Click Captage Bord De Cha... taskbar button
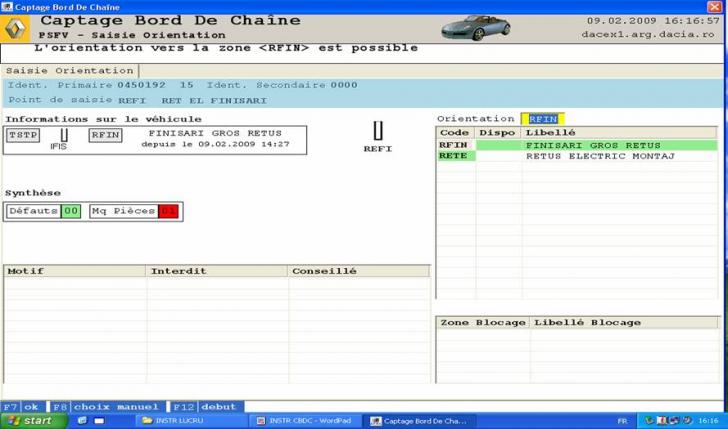728x429 pixels. point(419,421)
